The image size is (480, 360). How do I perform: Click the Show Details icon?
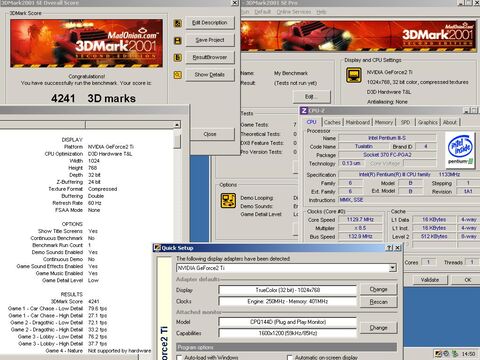[x=178, y=75]
